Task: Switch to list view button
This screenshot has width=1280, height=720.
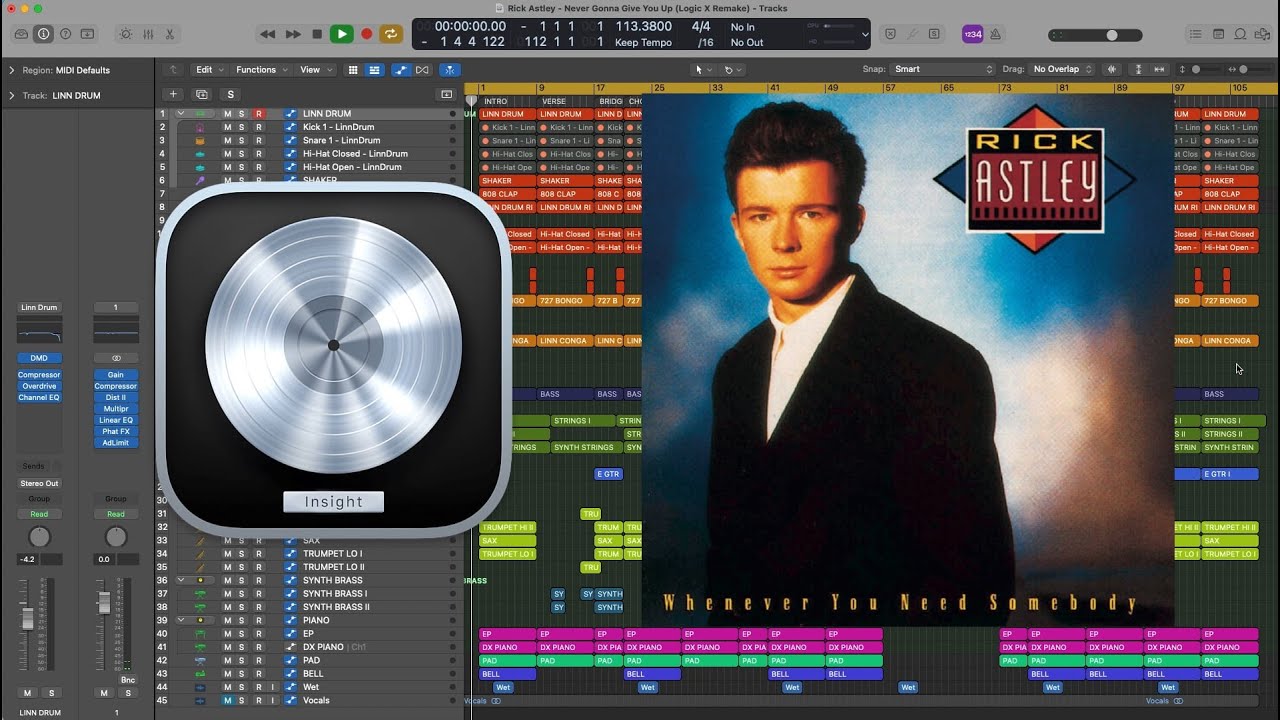Action: [x=374, y=70]
